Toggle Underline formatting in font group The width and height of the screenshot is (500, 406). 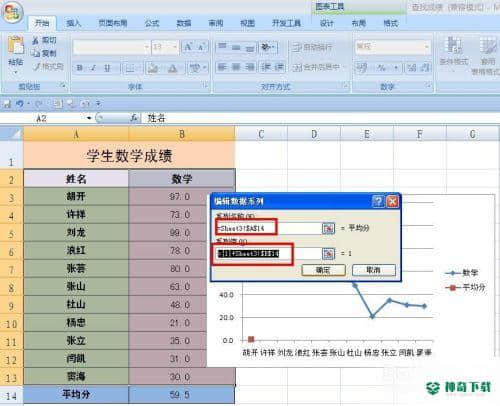pyautogui.click(x=107, y=68)
